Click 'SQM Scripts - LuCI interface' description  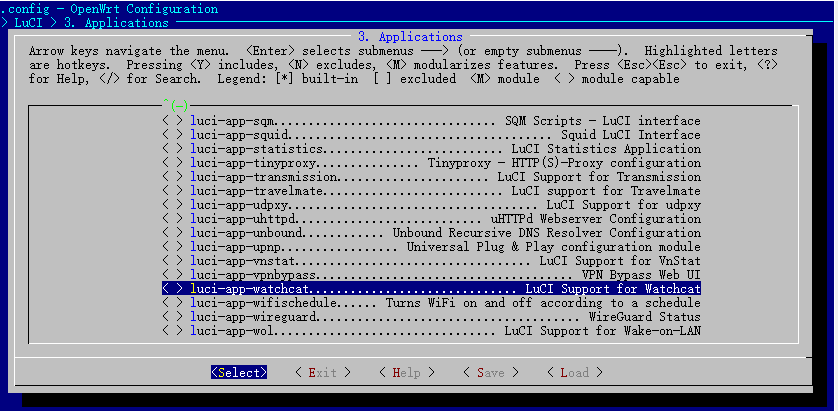tap(602, 121)
